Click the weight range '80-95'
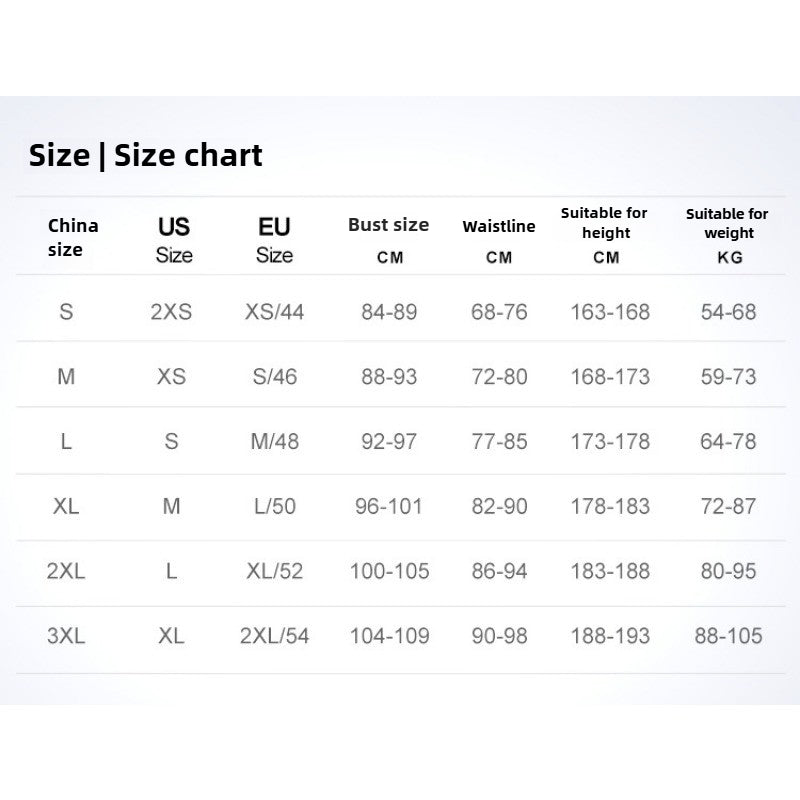 [729, 571]
